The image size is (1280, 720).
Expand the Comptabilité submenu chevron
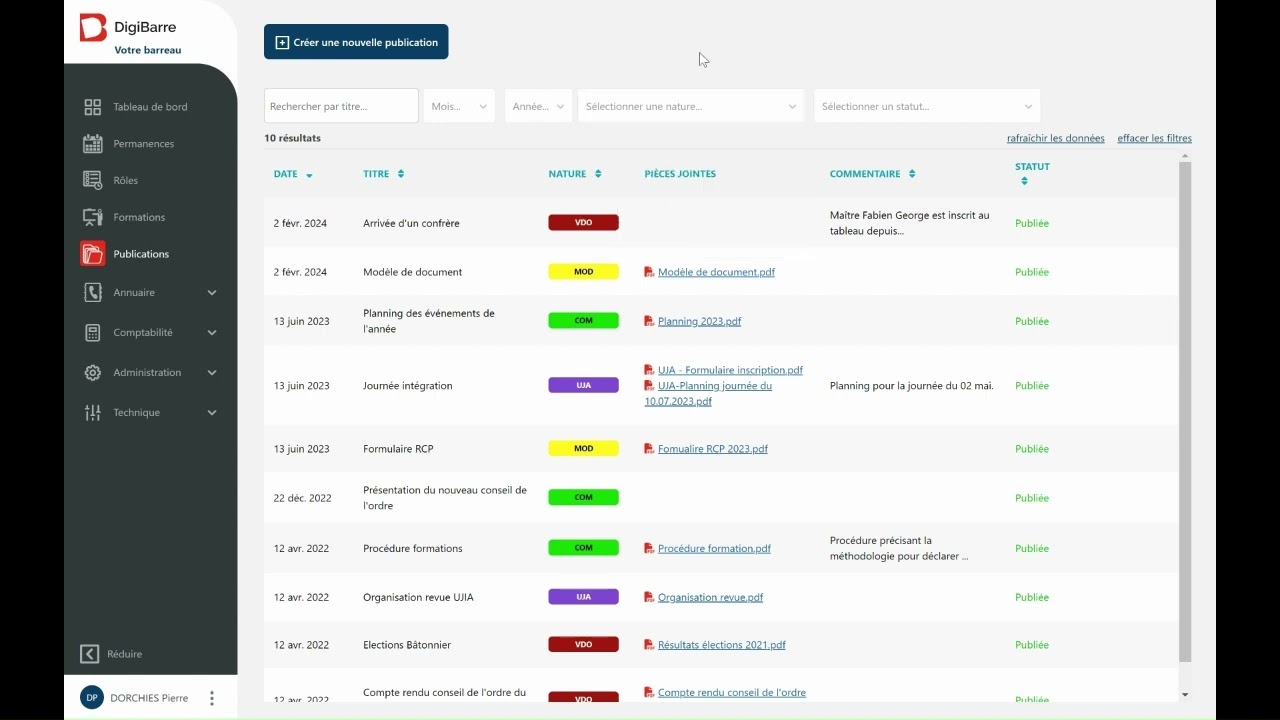(x=212, y=333)
